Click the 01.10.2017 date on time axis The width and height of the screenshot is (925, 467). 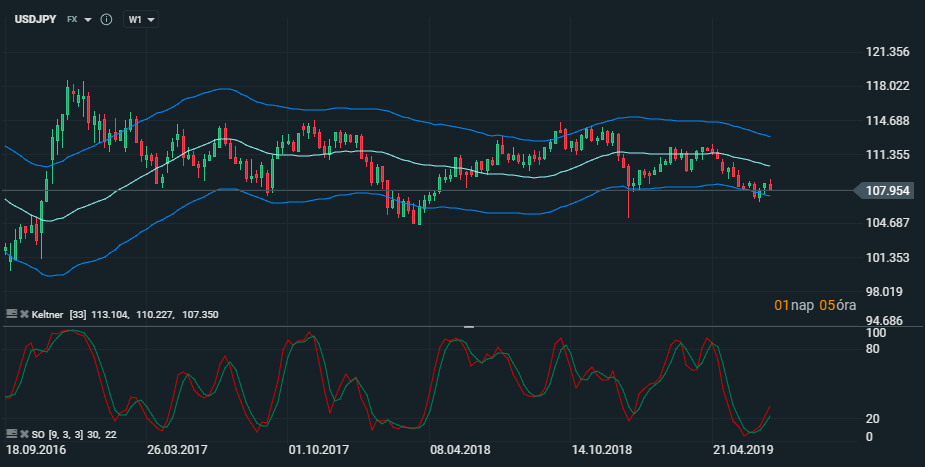pyautogui.click(x=318, y=450)
